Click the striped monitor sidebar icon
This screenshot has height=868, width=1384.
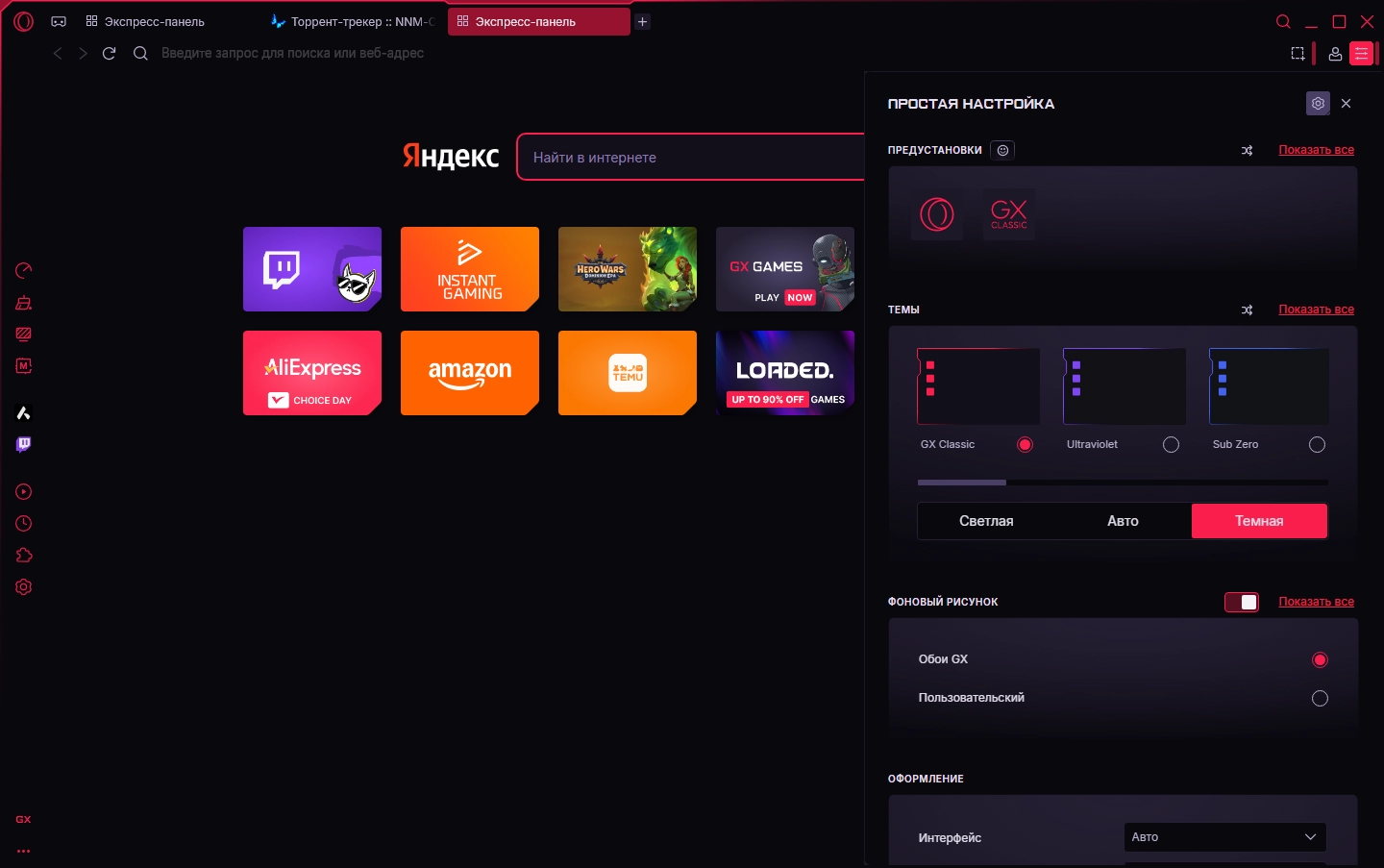point(24,335)
